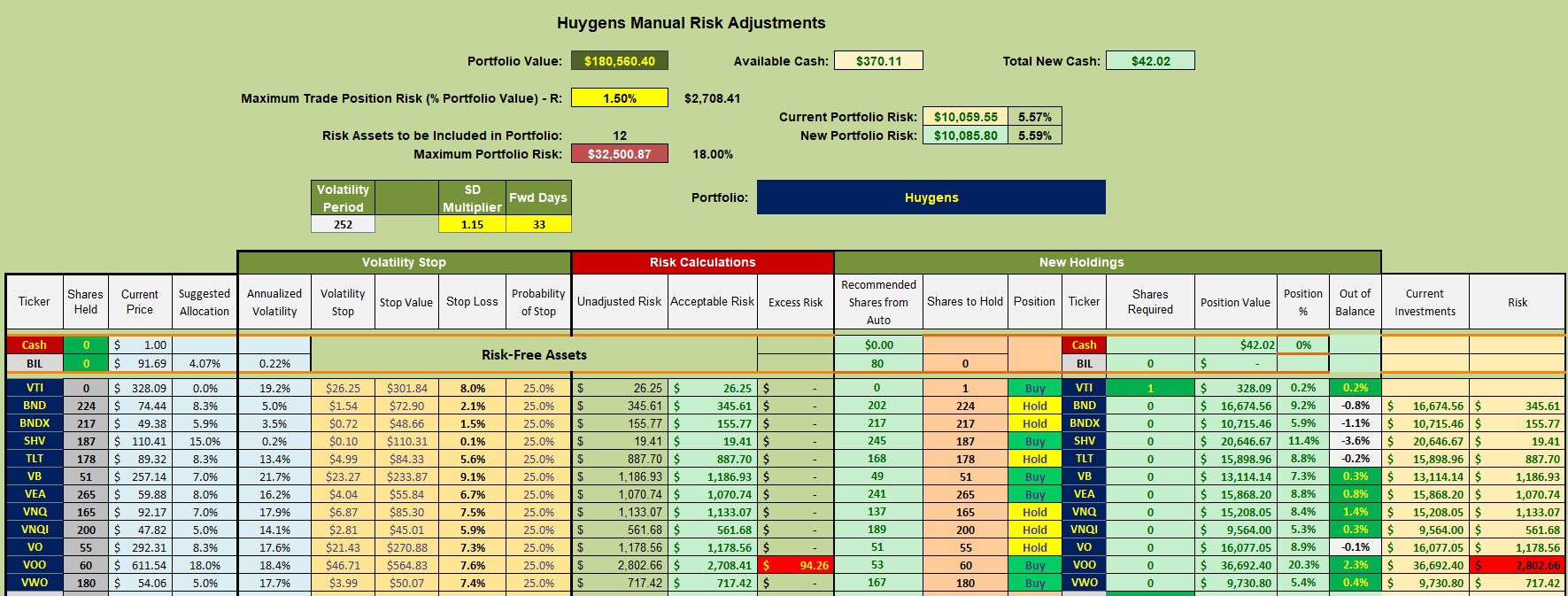
Task: Click the New Portfolio Risk value $10,085.80
Action: (965, 135)
